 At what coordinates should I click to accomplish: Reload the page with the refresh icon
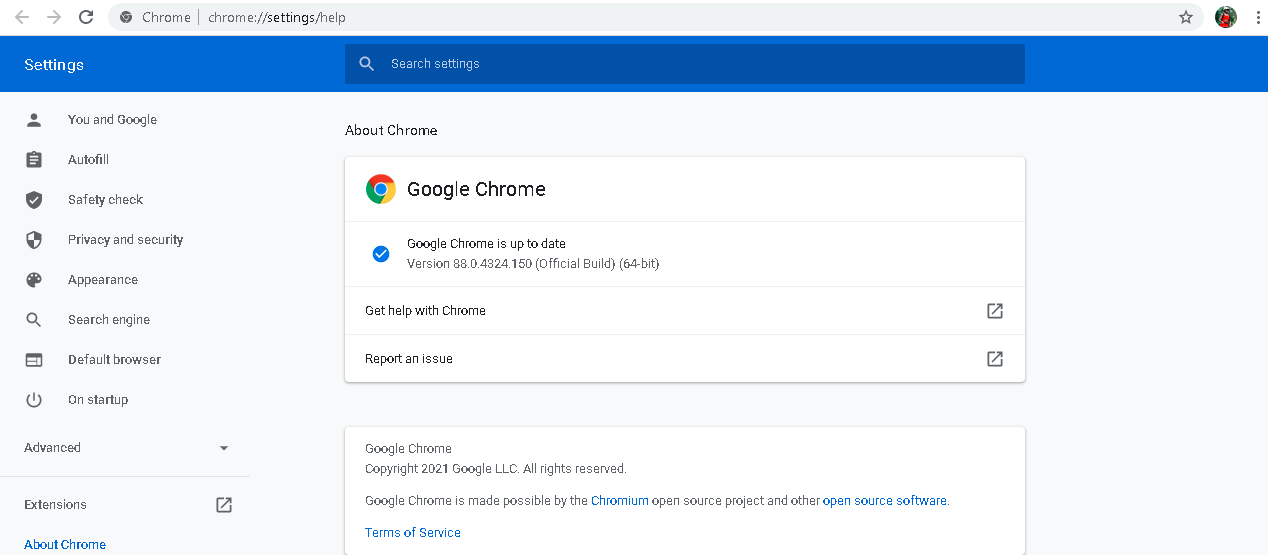pyautogui.click(x=86, y=17)
